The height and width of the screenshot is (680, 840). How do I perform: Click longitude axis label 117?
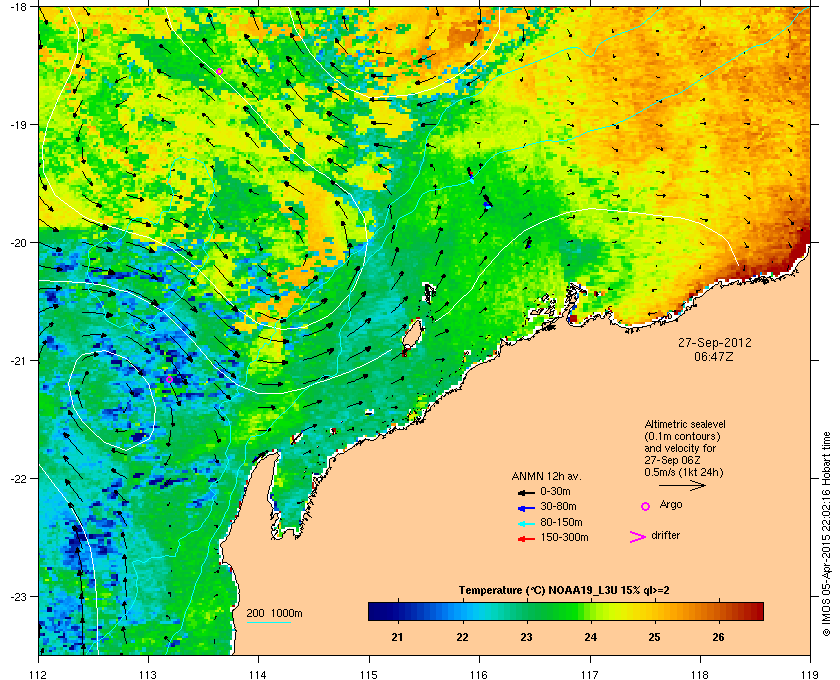pyautogui.click(x=590, y=674)
